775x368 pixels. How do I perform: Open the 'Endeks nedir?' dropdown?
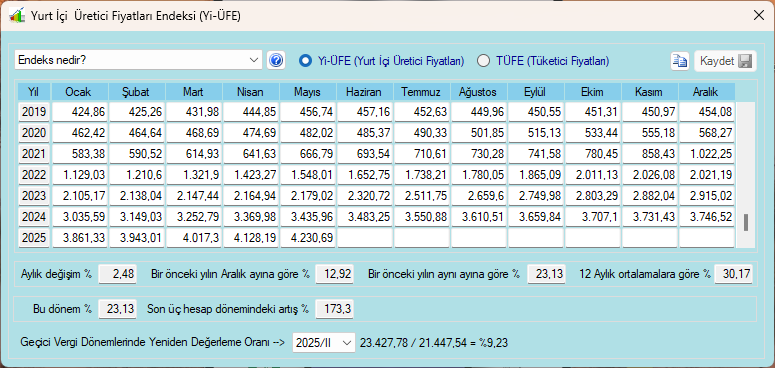pyautogui.click(x=138, y=60)
